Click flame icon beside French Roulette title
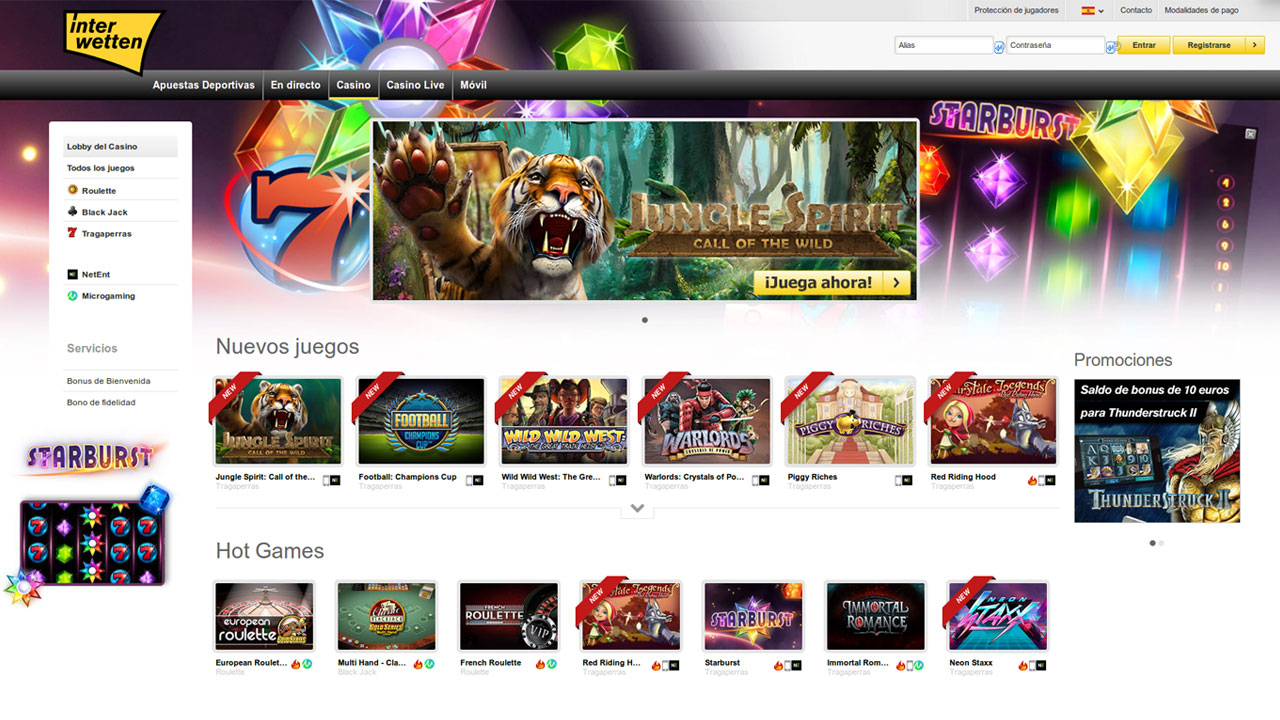This screenshot has width=1280, height=720. (x=540, y=664)
